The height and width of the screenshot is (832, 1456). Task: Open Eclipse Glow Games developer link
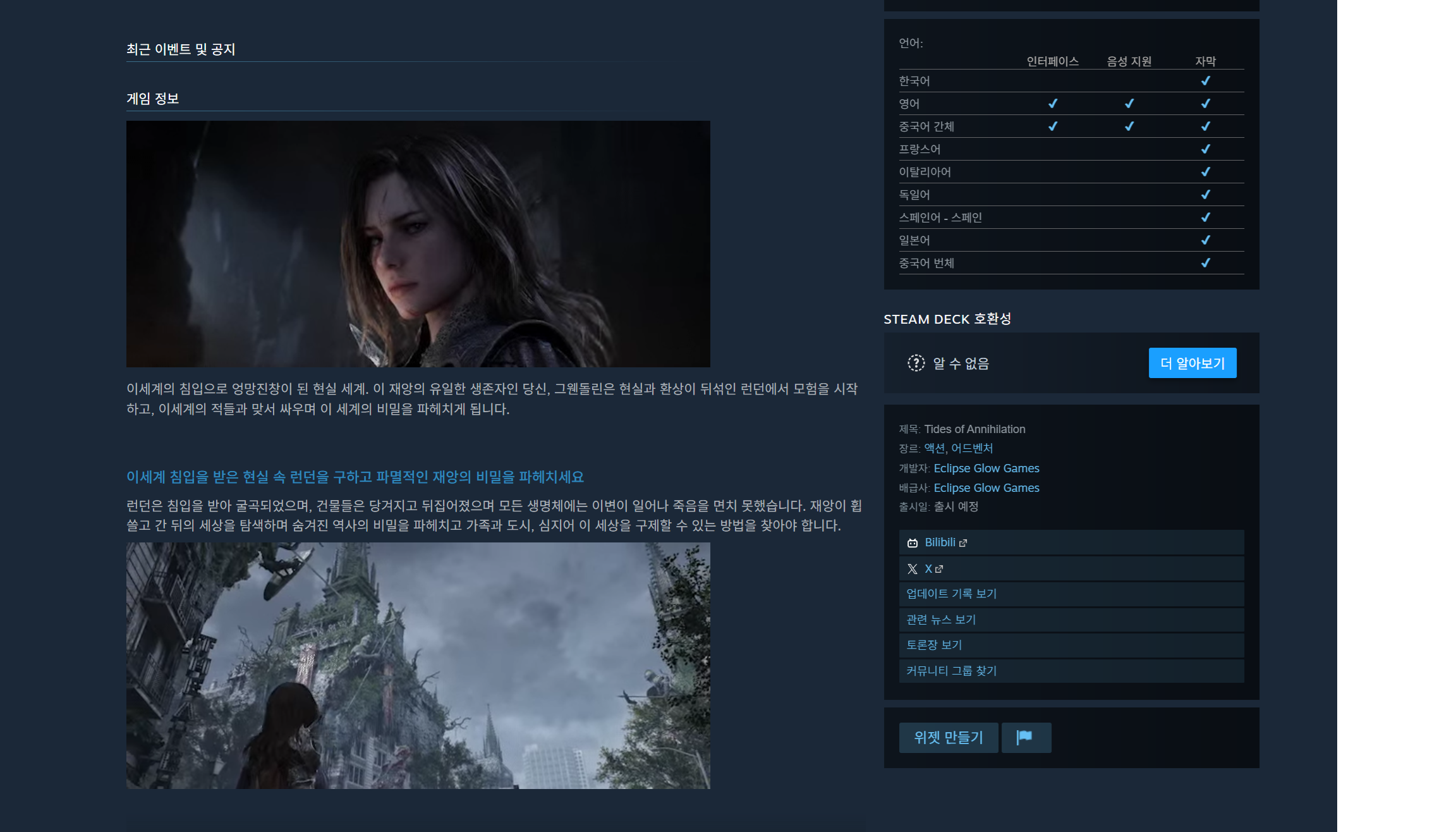tap(986, 468)
